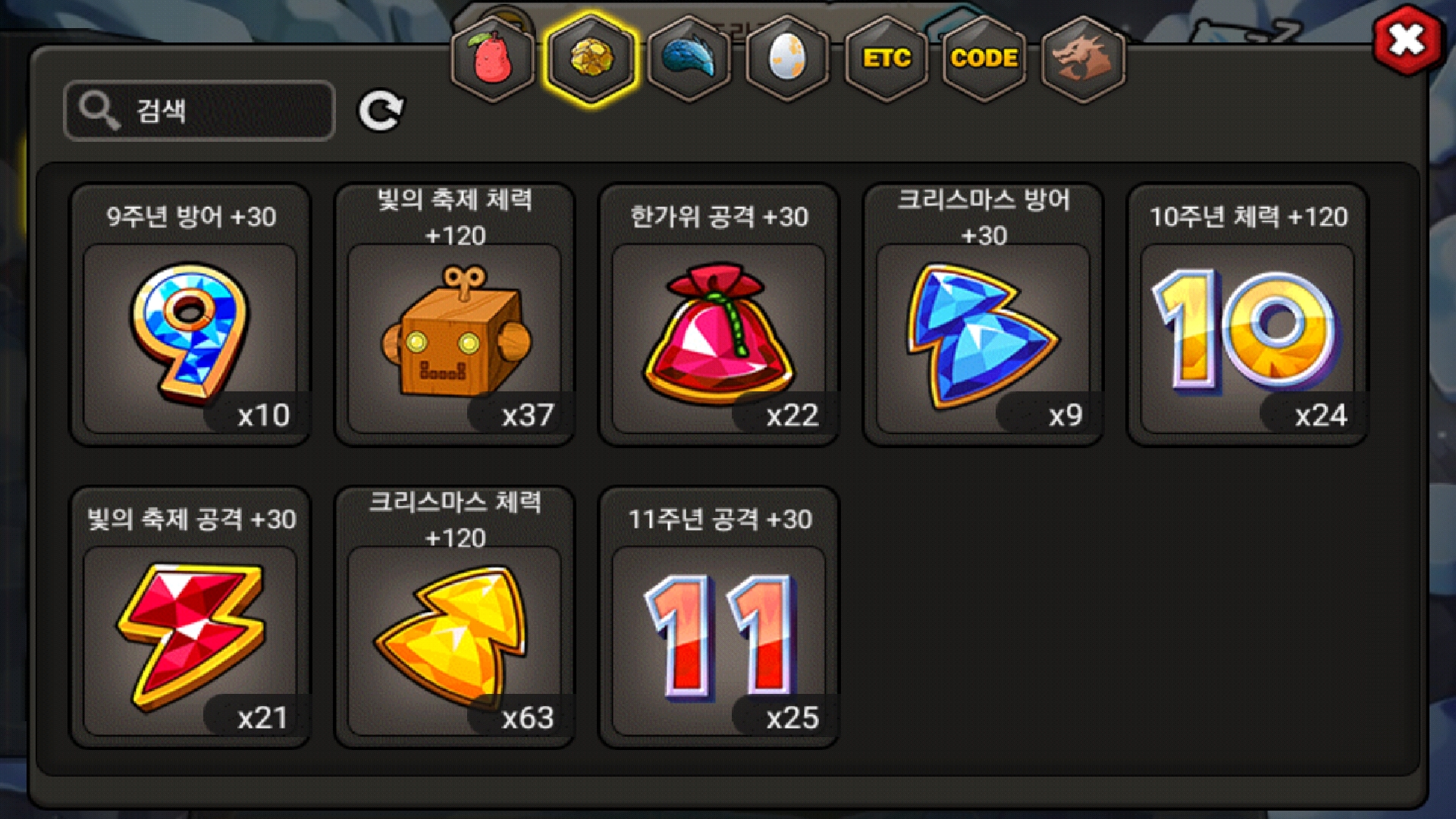Close the inventory with red X
The height and width of the screenshot is (819, 1456).
pos(1407,40)
